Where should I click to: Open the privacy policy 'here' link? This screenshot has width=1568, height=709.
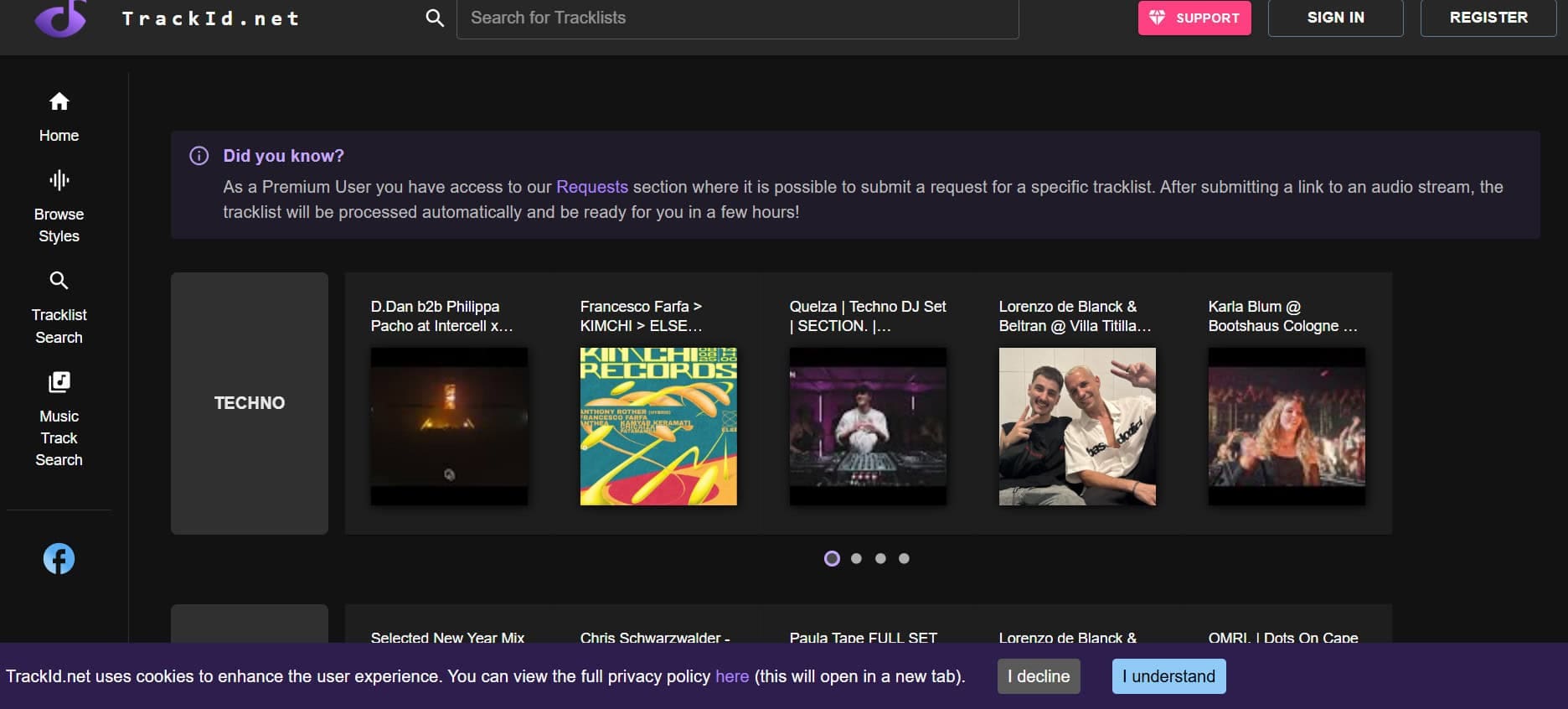coord(731,676)
